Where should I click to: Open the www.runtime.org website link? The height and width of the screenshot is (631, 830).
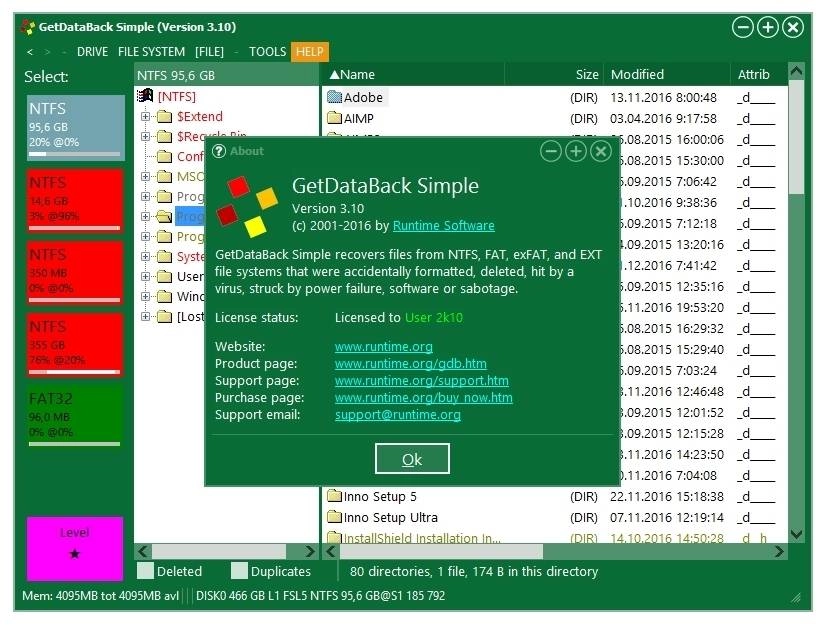click(x=384, y=347)
